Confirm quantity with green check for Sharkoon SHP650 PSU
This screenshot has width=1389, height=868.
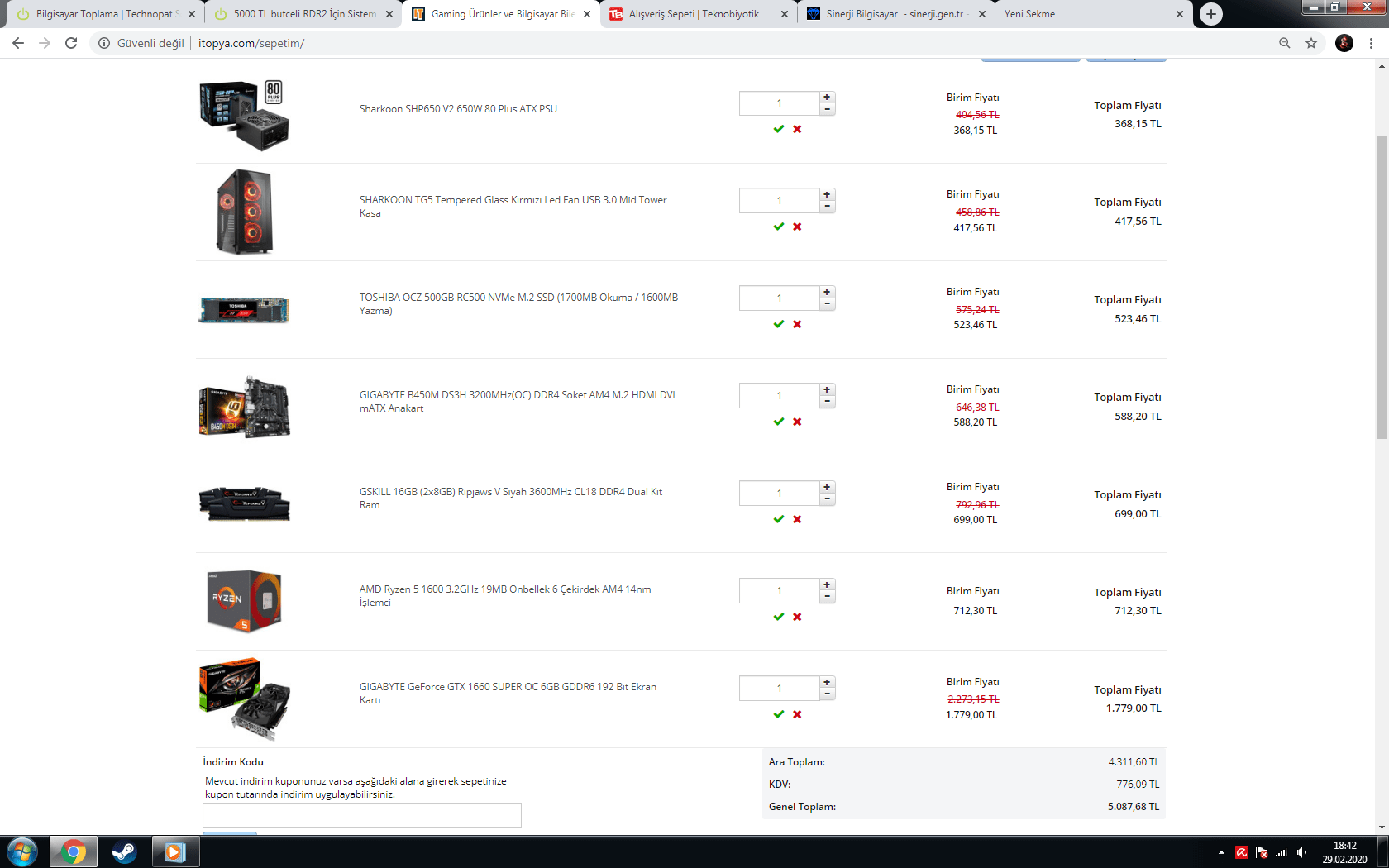coord(778,129)
